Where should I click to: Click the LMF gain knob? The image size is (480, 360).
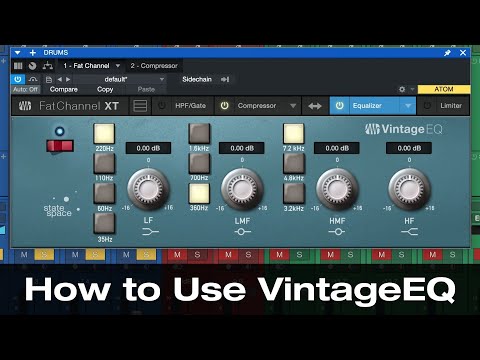[x=242, y=189]
